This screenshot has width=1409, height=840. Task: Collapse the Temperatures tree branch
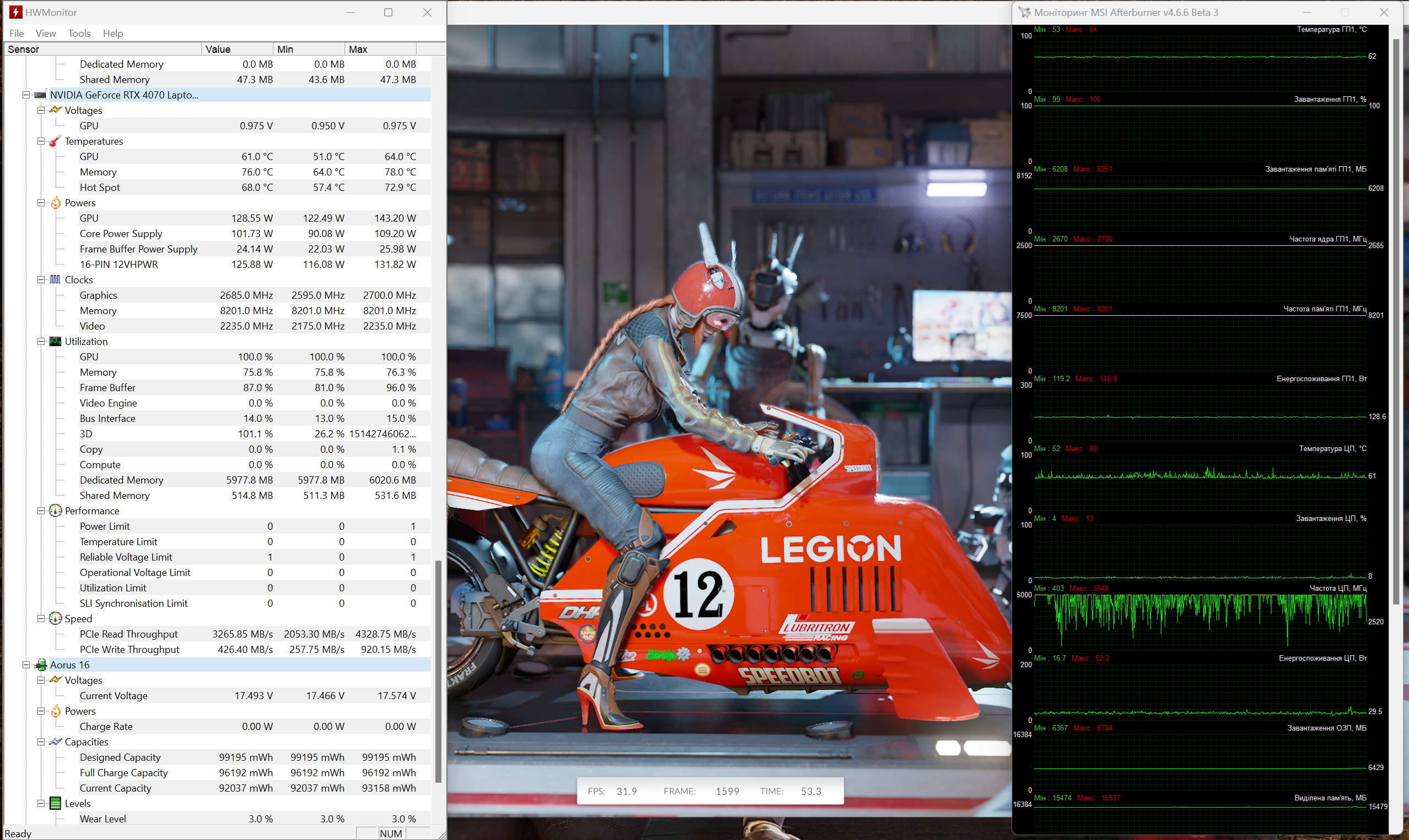coord(41,141)
